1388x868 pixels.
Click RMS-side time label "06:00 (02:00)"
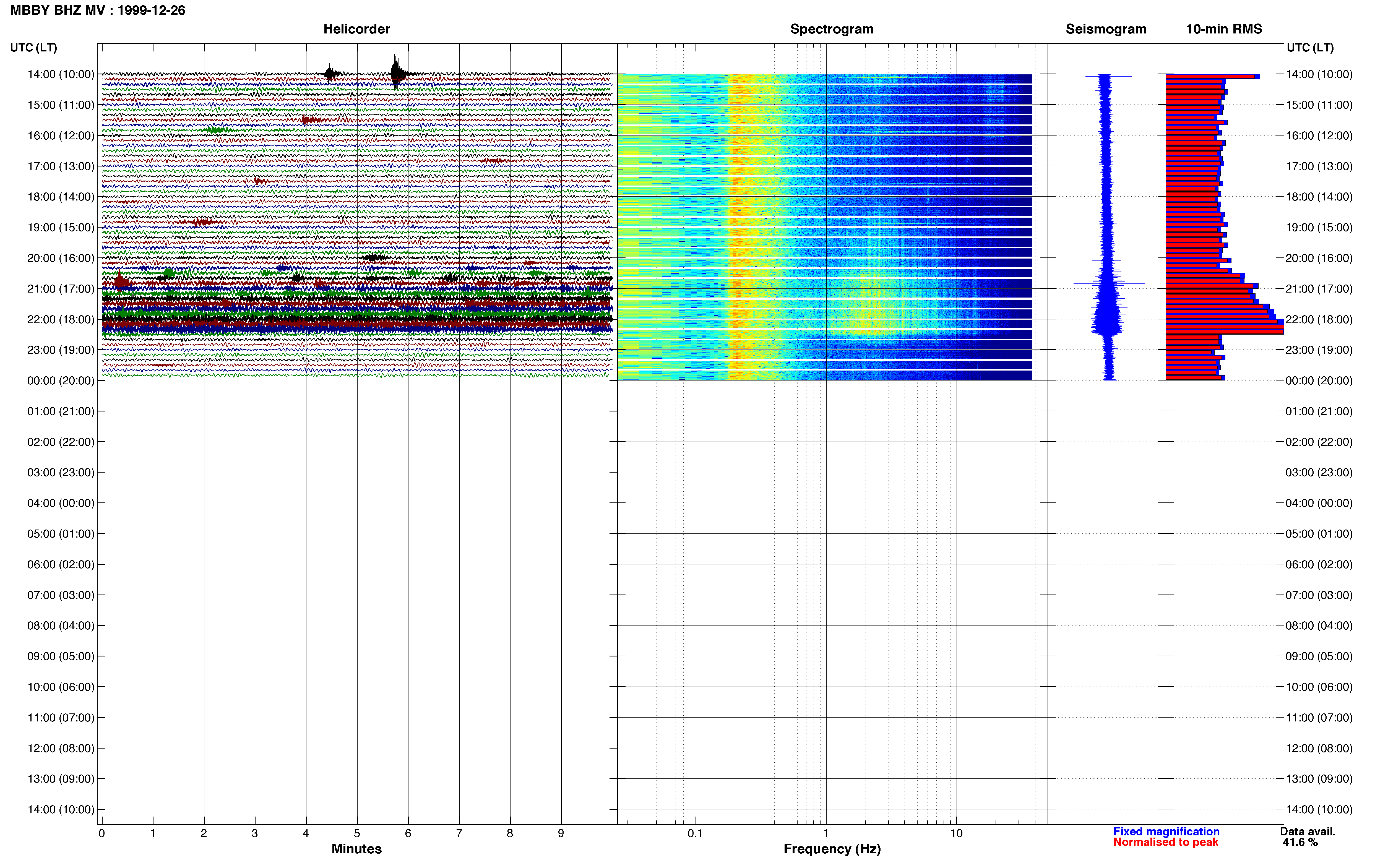[x=1319, y=564]
